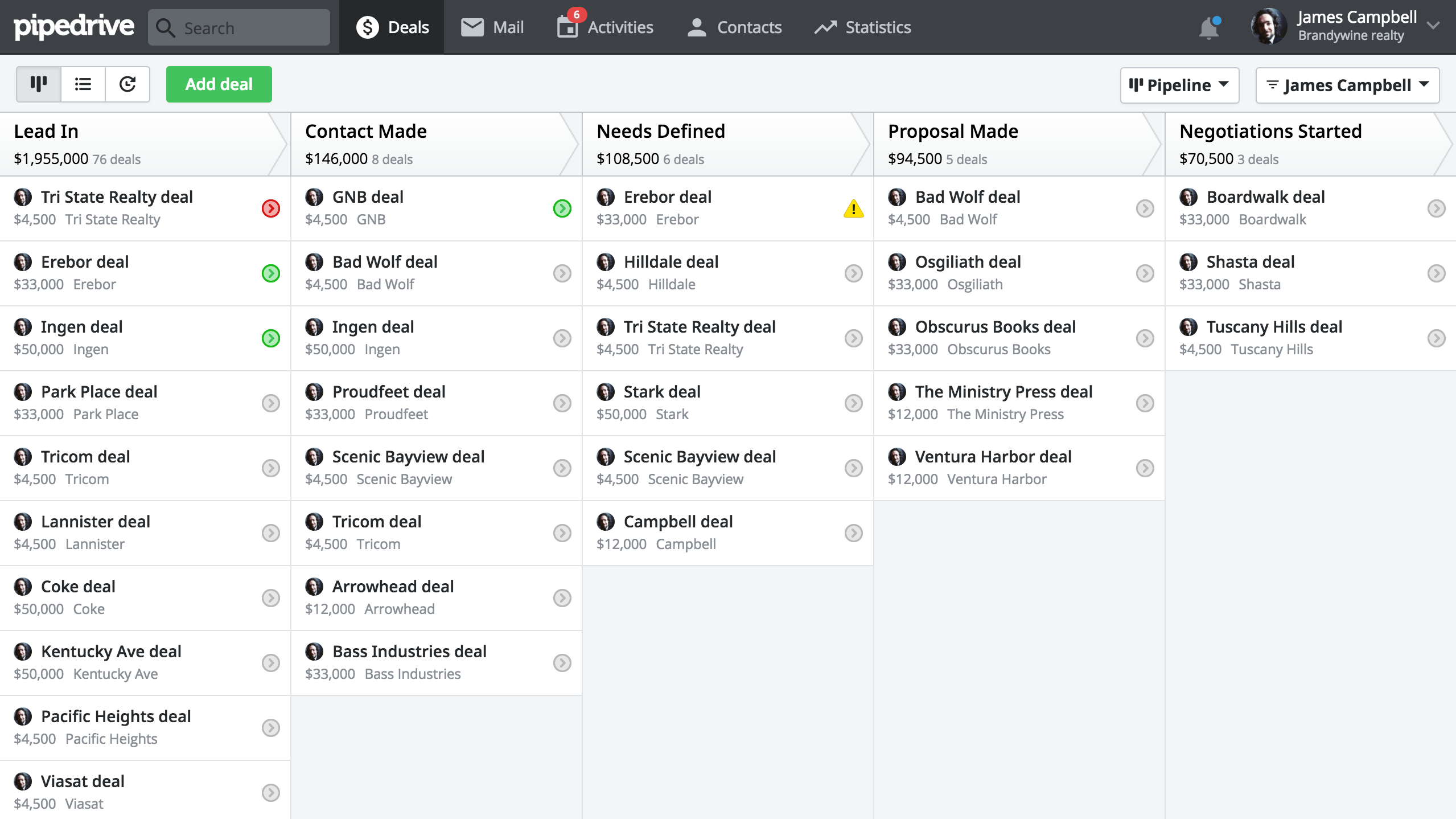
Task: Open the James Campbell filter dropdown
Action: point(1347,85)
